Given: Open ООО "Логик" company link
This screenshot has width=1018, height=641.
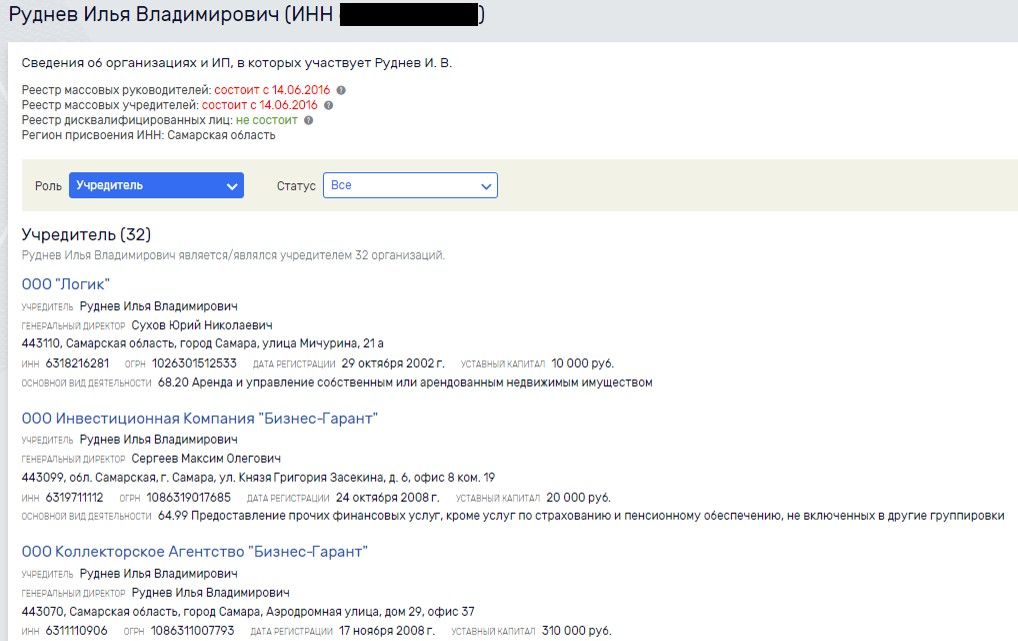Looking at the screenshot, I should pyautogui.click(x=66, y=284).
